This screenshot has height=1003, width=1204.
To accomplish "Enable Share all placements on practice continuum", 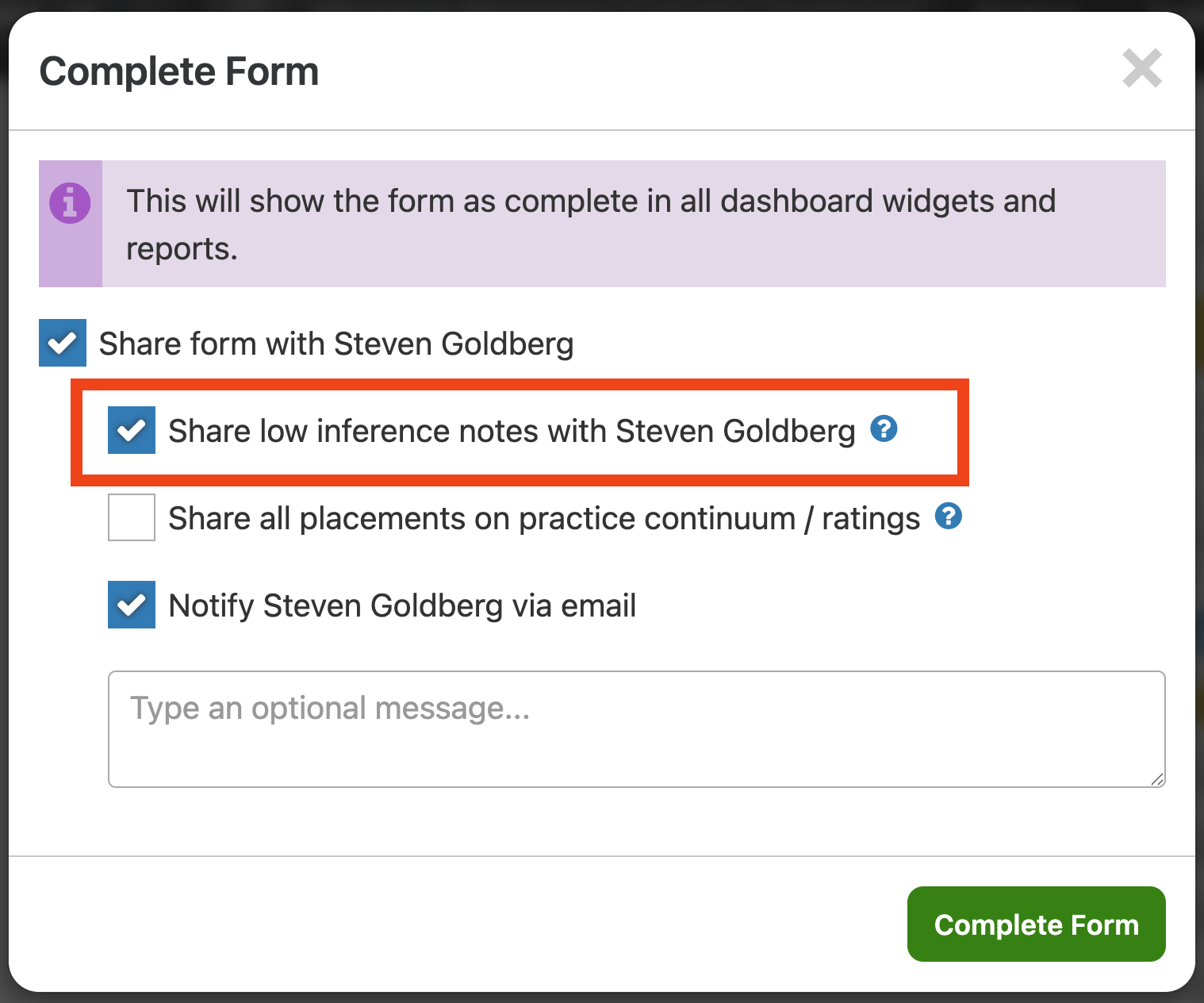I will (132, 517).
